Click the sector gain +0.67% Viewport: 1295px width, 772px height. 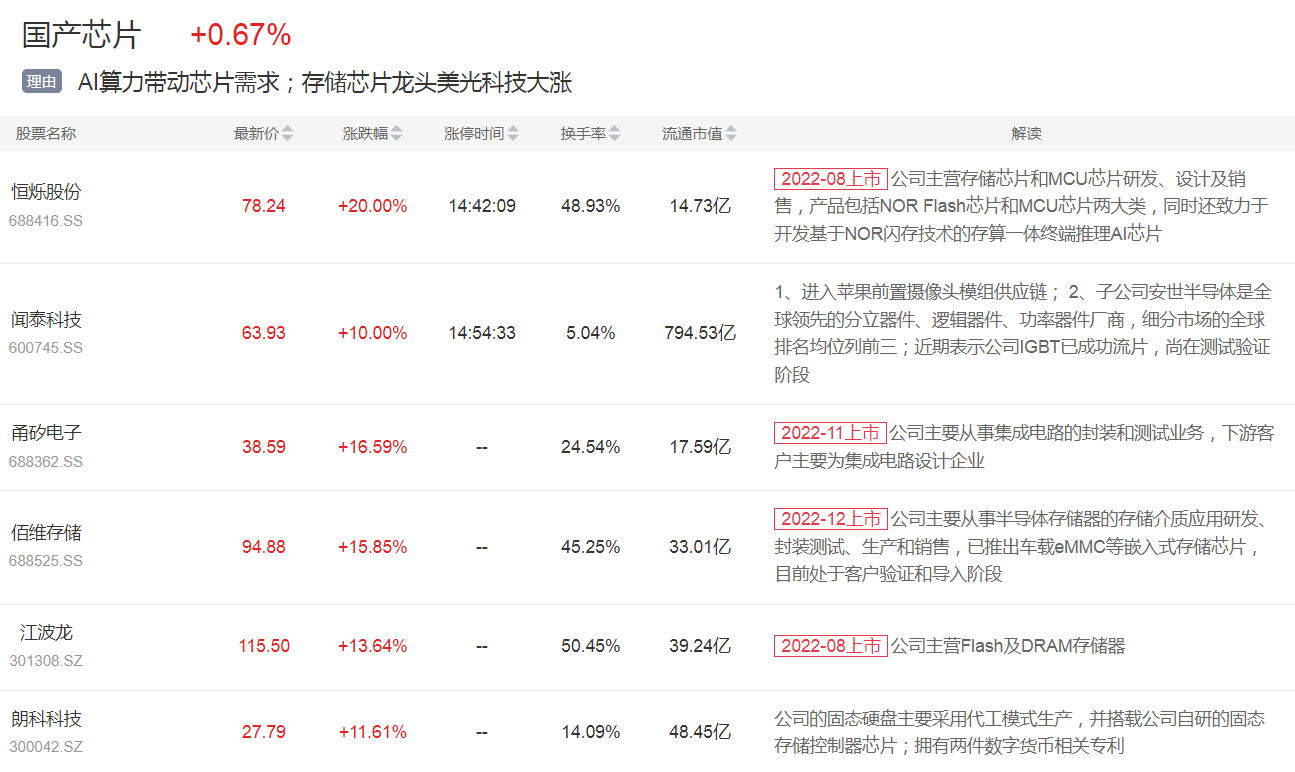pyautogui.click(x=241, y=35)
